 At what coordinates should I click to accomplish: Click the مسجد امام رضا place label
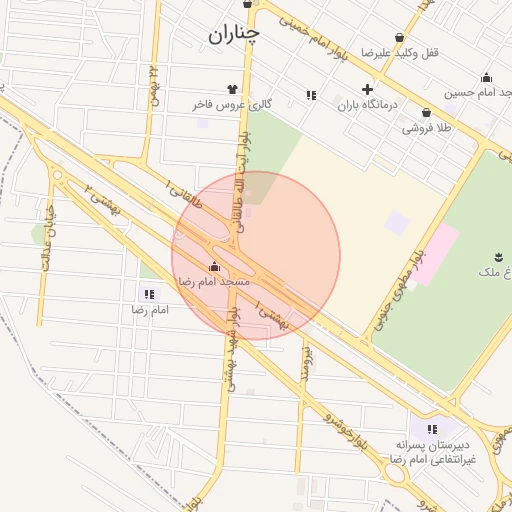pyautogui.click(x=214, y=282)
